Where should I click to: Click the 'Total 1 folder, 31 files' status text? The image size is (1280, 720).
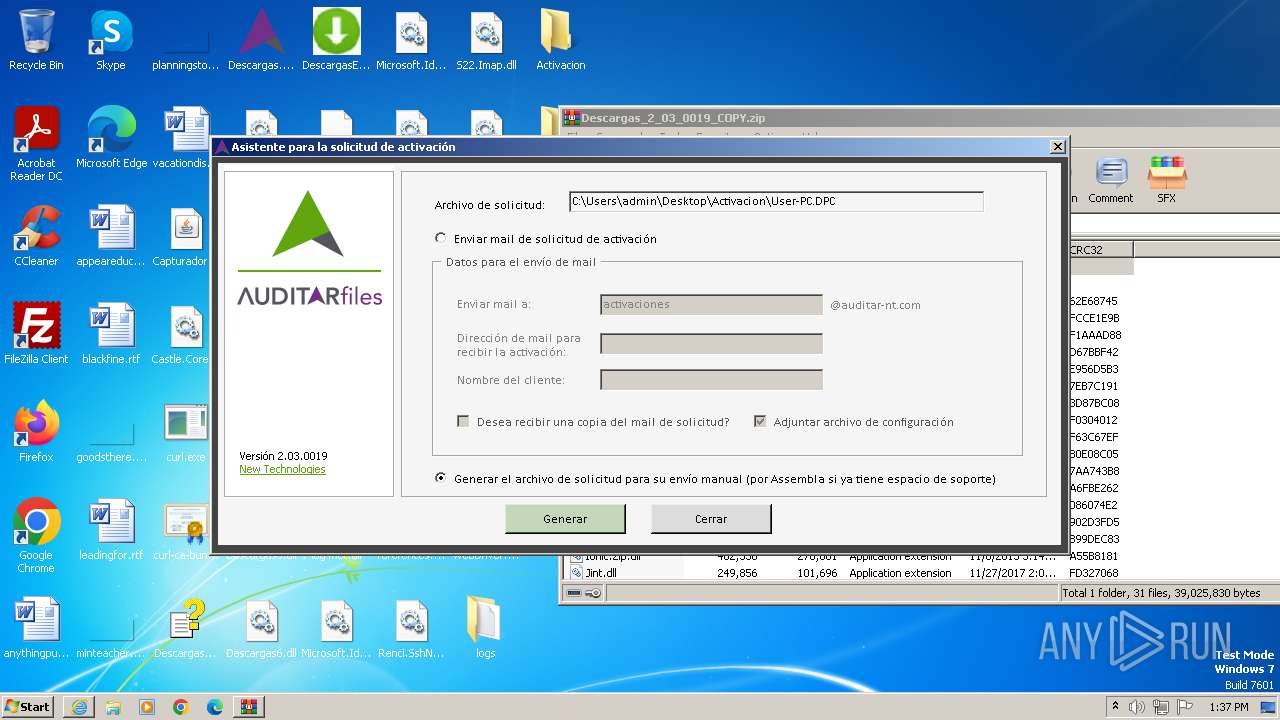tap(1161, 593)
